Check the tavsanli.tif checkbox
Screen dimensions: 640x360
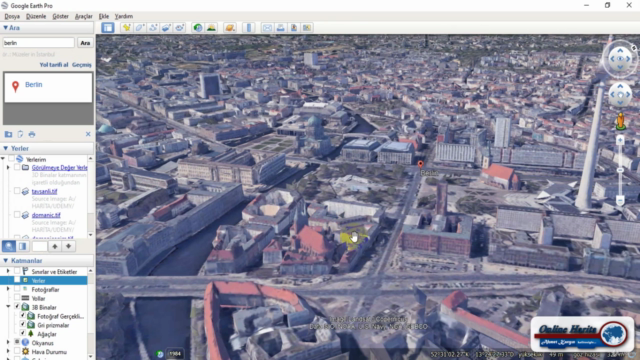coord(17,191)
